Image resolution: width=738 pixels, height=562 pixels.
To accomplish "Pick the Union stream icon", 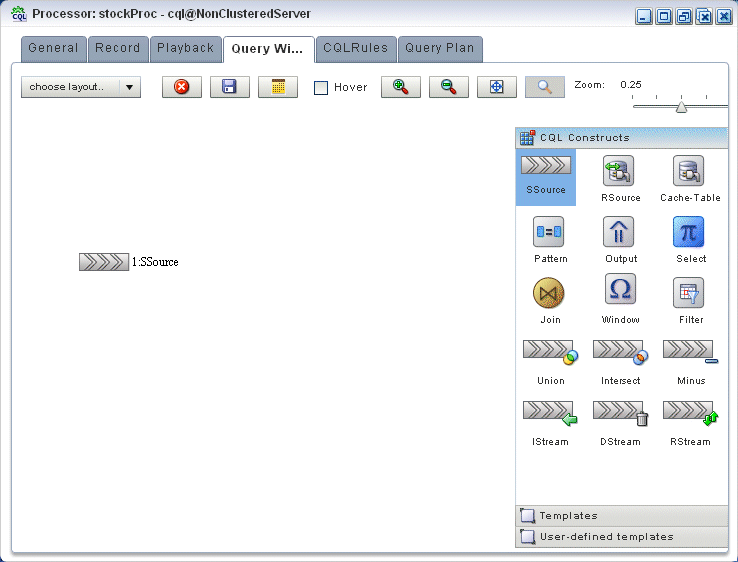I will (550, 353).
